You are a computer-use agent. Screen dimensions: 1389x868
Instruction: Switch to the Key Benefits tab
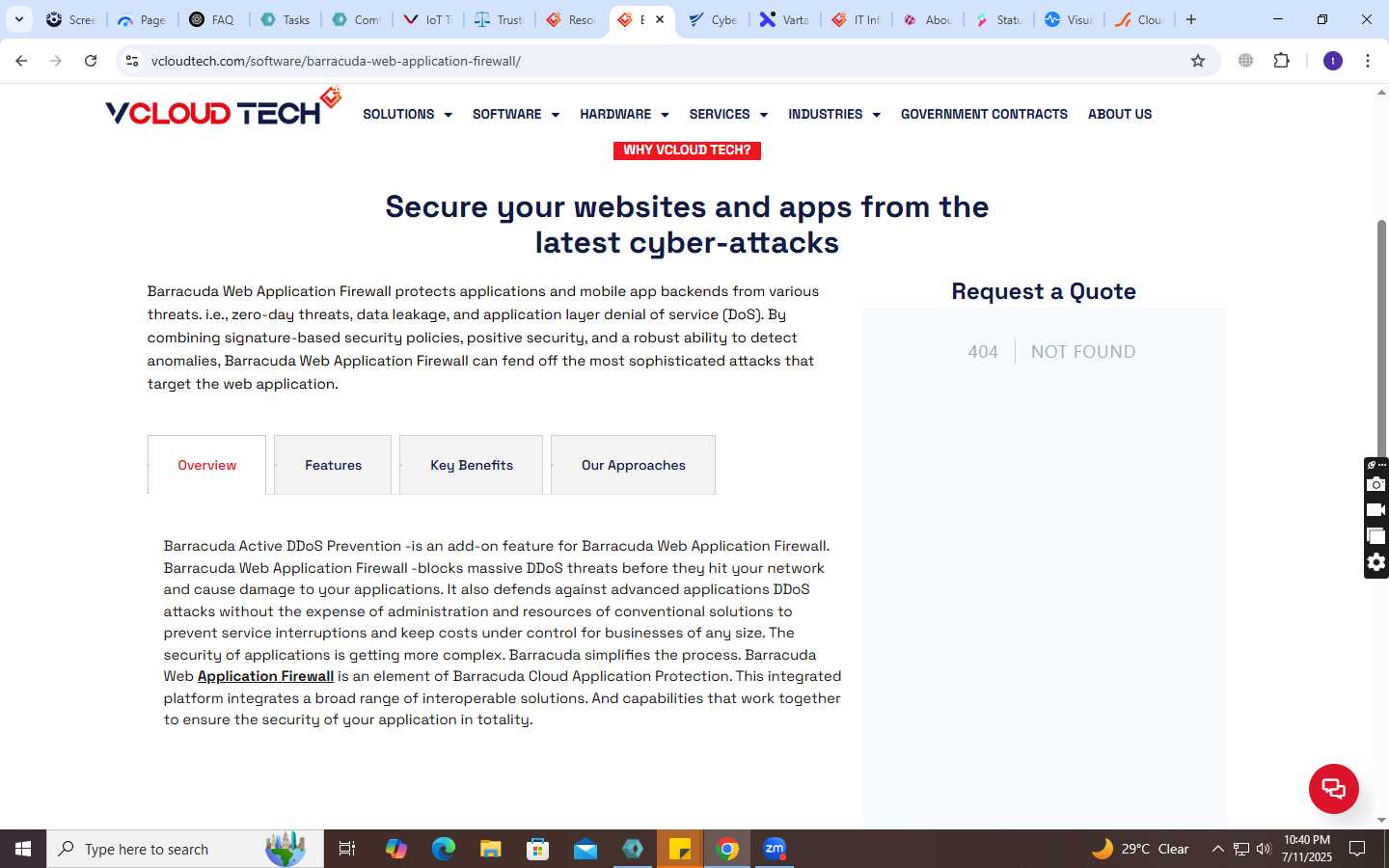click(472, 465)
